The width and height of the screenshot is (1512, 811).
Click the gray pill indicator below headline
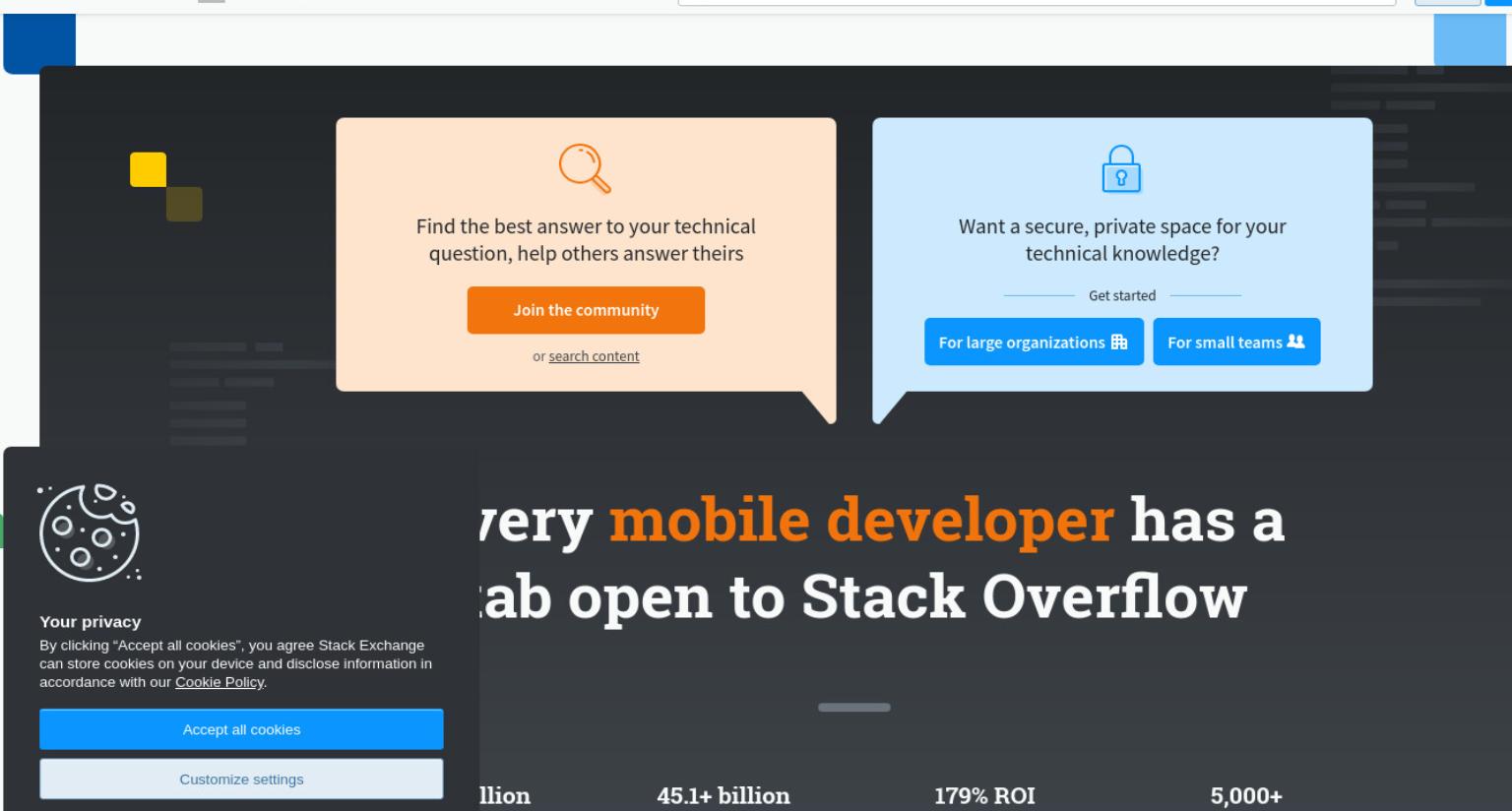click(x=854, y=707)
